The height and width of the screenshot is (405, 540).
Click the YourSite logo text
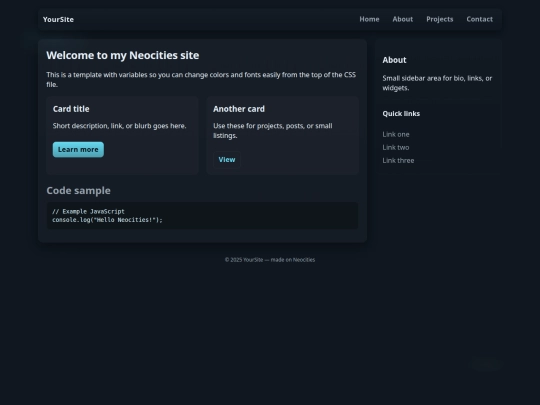(58, 20)
